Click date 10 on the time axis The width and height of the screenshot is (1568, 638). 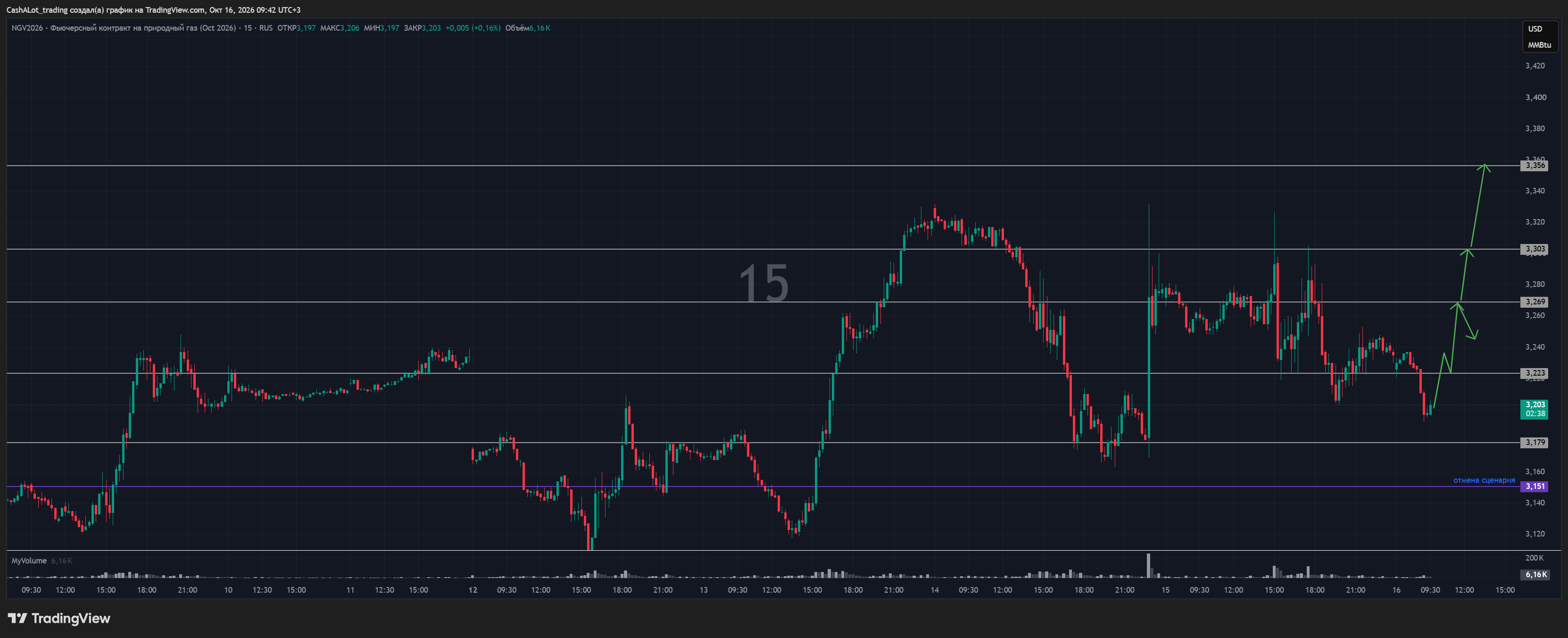228,590
